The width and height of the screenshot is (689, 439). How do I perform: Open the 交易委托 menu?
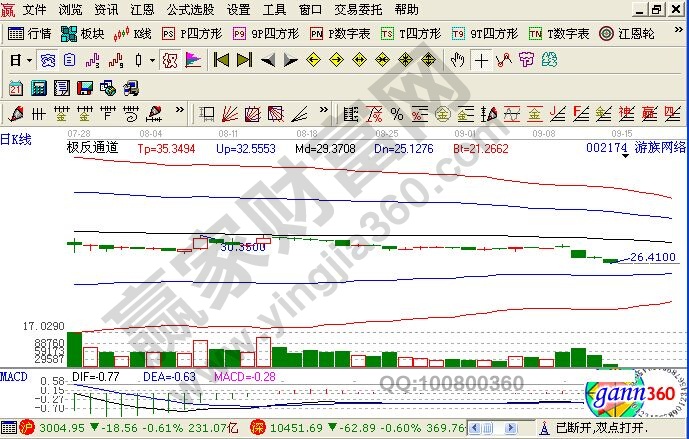(358, 9)
